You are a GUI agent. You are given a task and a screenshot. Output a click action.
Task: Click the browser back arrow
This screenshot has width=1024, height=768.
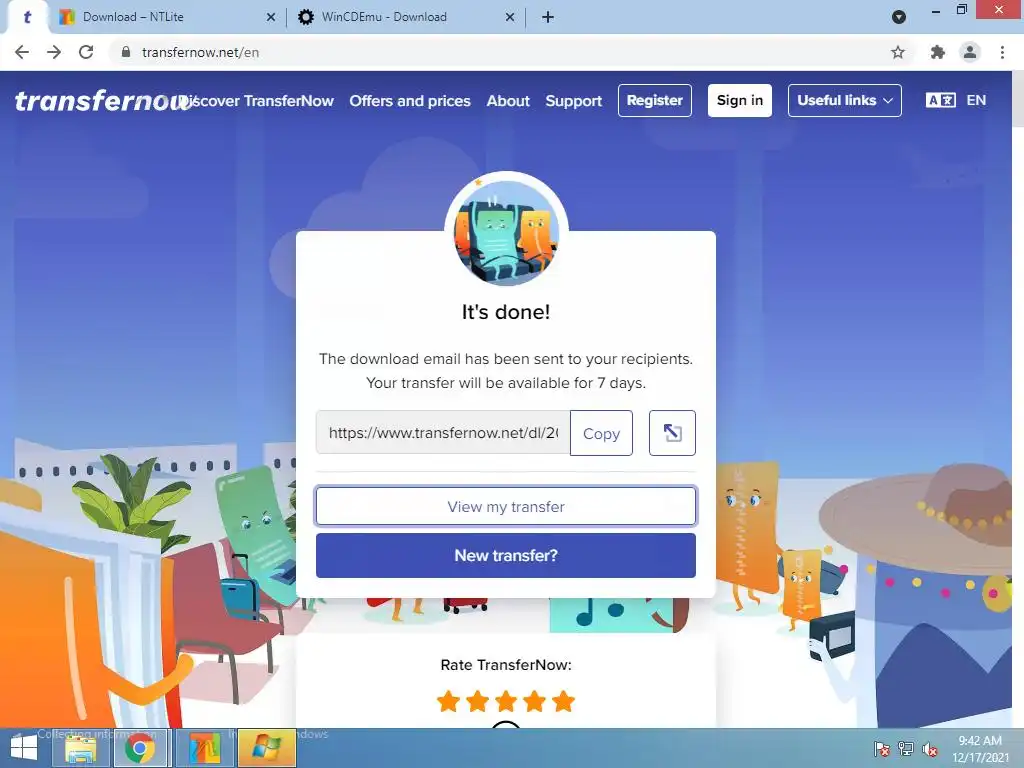(x=22, y=52)
